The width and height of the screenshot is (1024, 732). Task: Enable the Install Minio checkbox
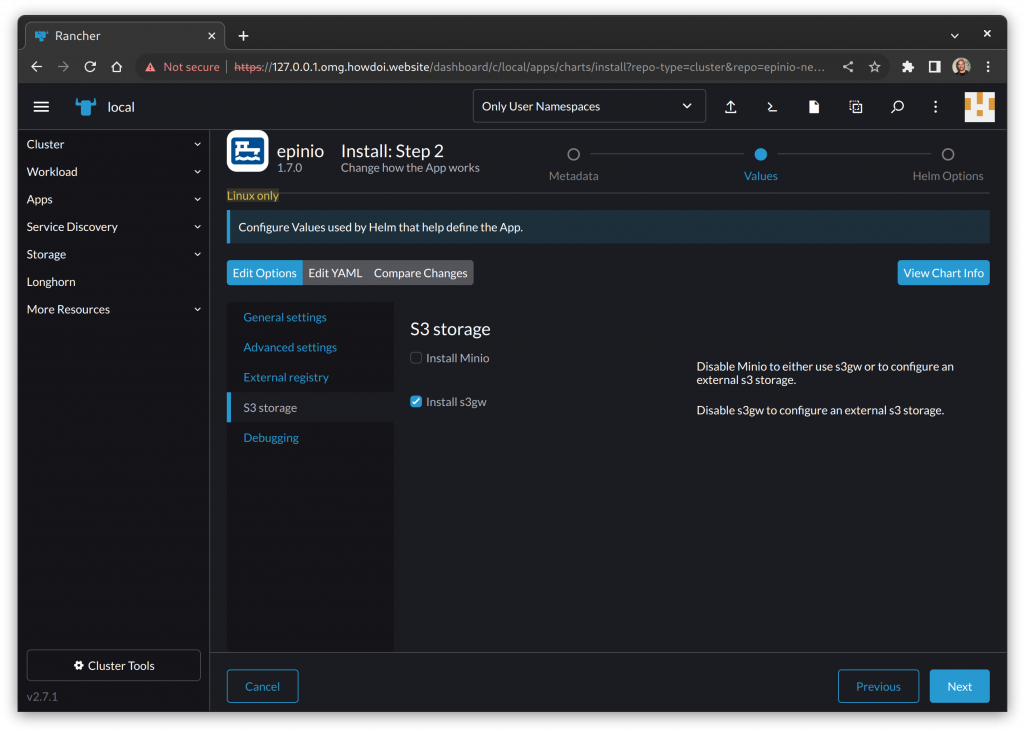point(417,358)
